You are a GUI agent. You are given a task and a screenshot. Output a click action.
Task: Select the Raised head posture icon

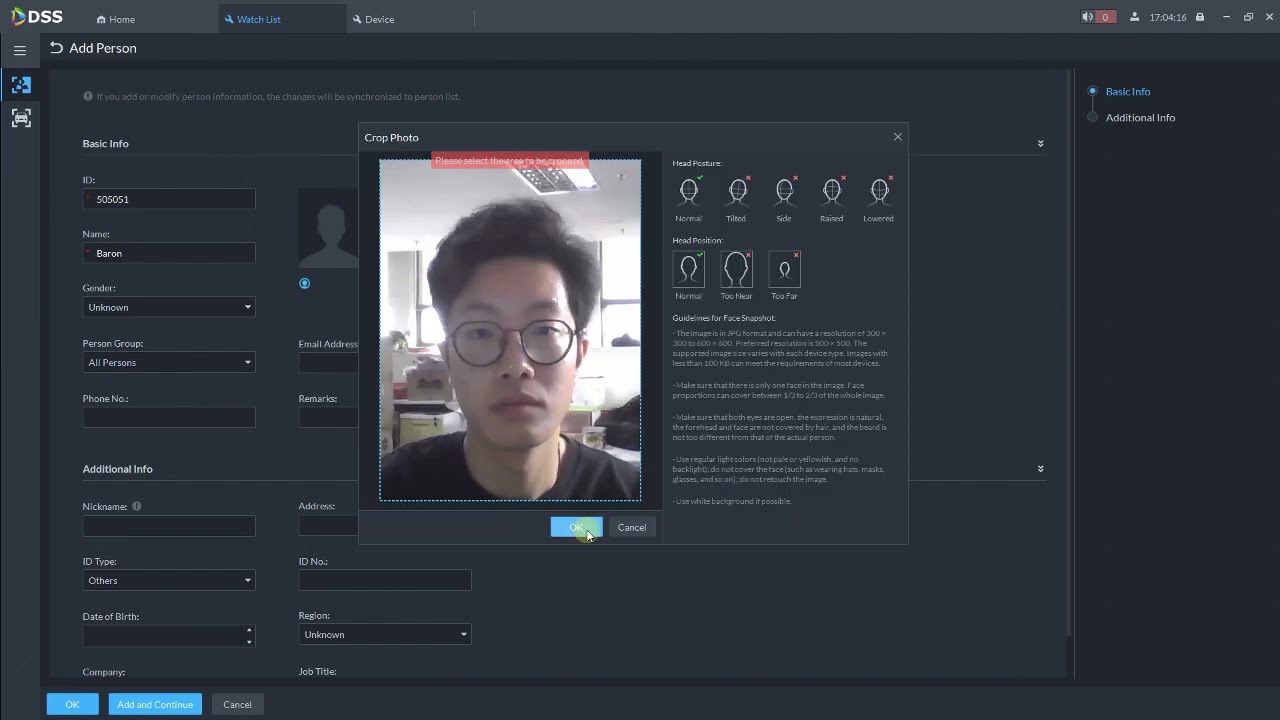click(832, 191)
